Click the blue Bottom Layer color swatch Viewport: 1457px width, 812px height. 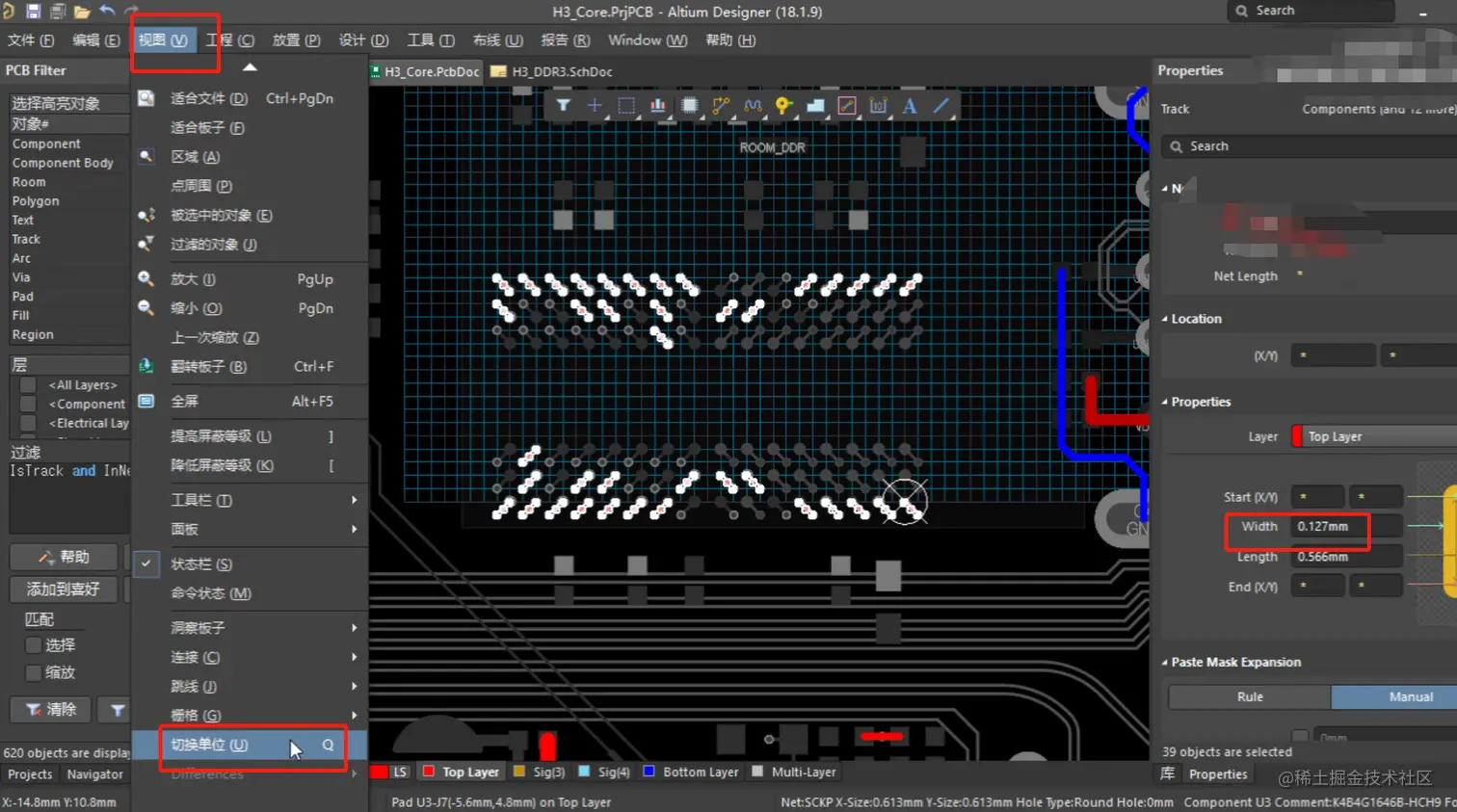(649, 772)
